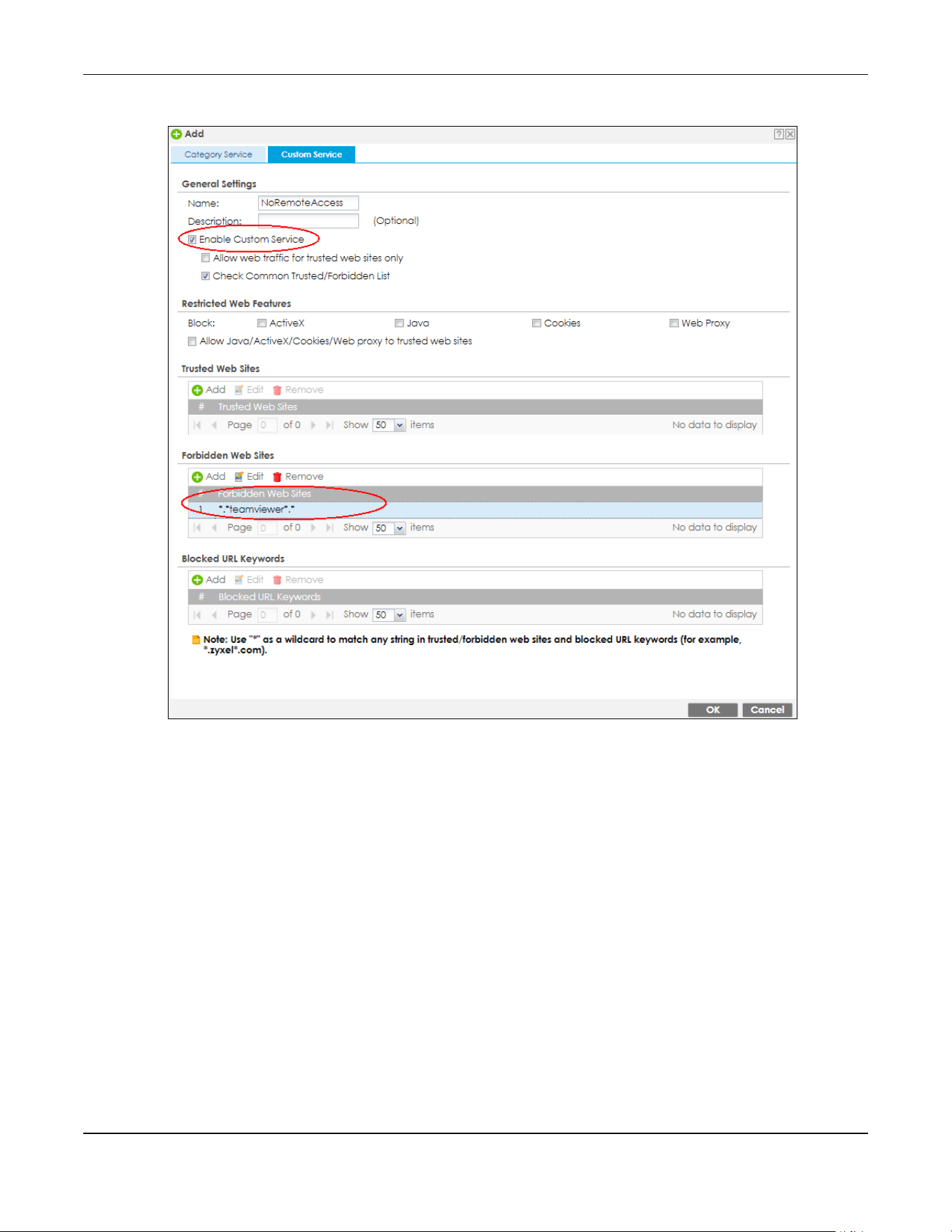This screenshot has width=952, height=1232.
Task: Enable the ActiveX block checkbox
Action: [x=262, y=323]
